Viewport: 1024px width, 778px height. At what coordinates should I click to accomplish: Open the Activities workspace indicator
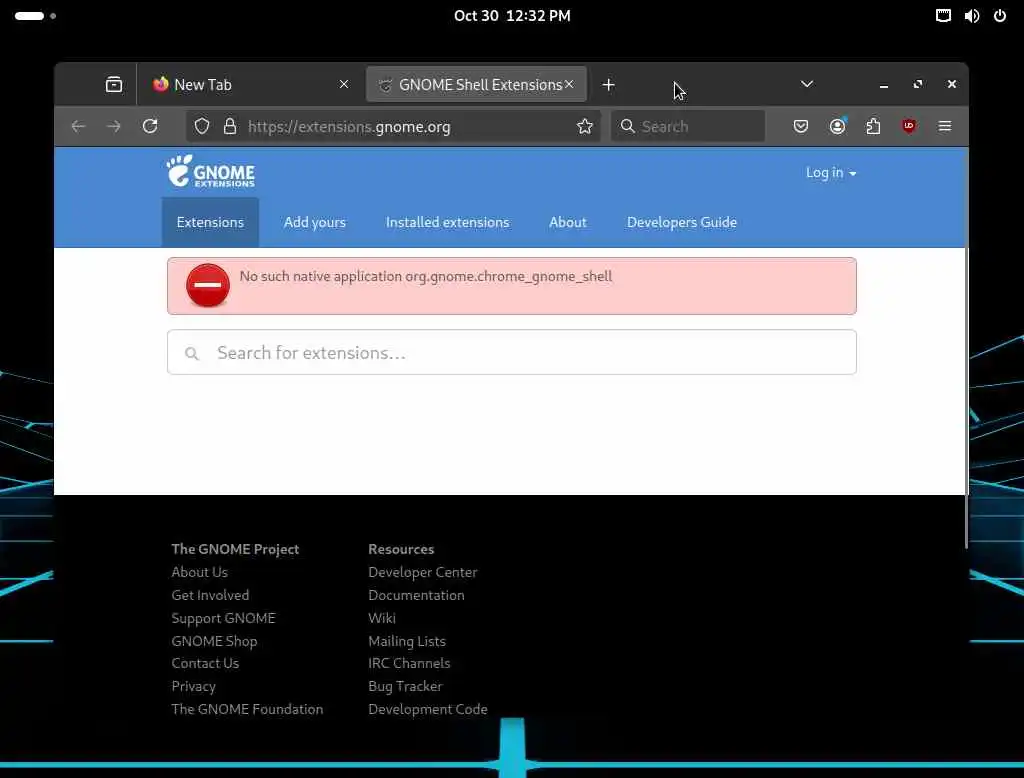point(35,16)
